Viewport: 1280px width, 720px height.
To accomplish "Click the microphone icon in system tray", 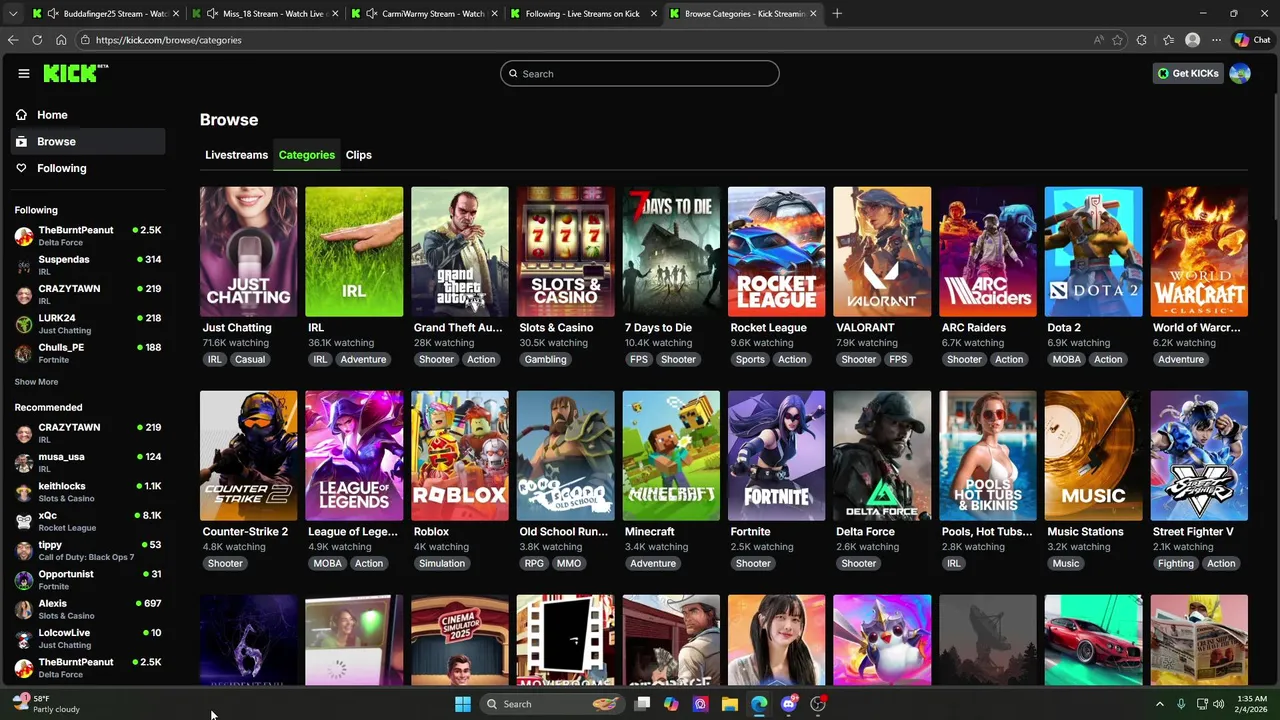I will 1181,704.
